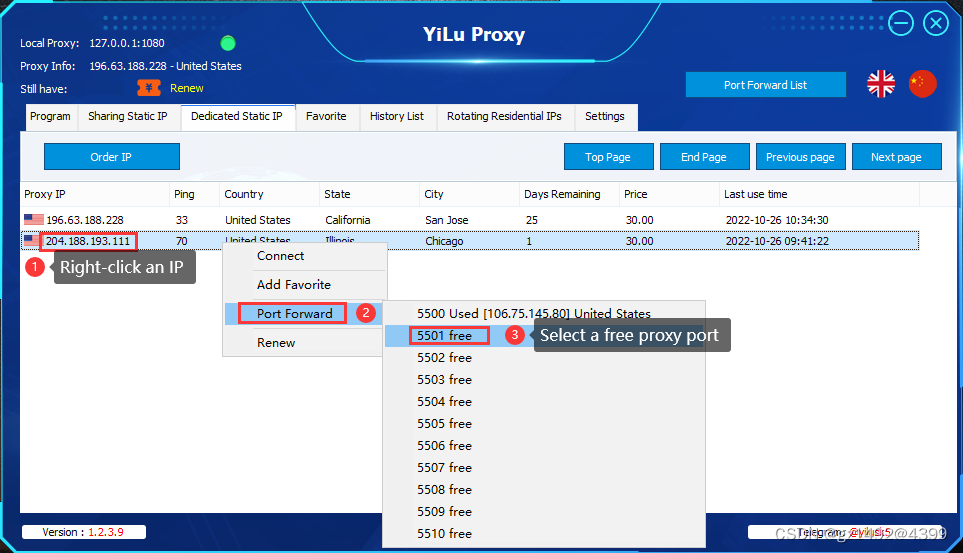Click the green connection status indicator

pos(228,43)
